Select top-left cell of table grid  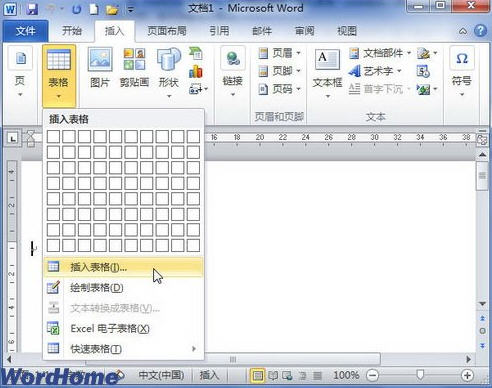53,137
